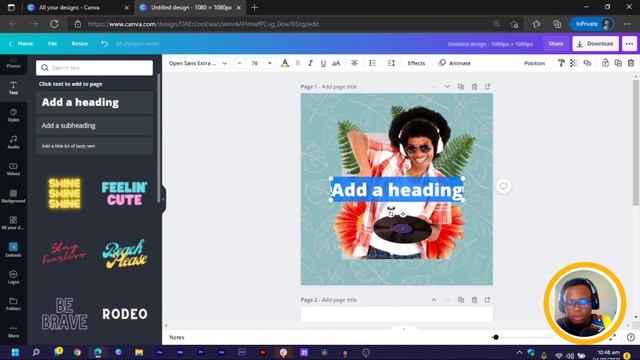
Task: Open the three-dot more menu in header
Action: (x=629, y=44)
